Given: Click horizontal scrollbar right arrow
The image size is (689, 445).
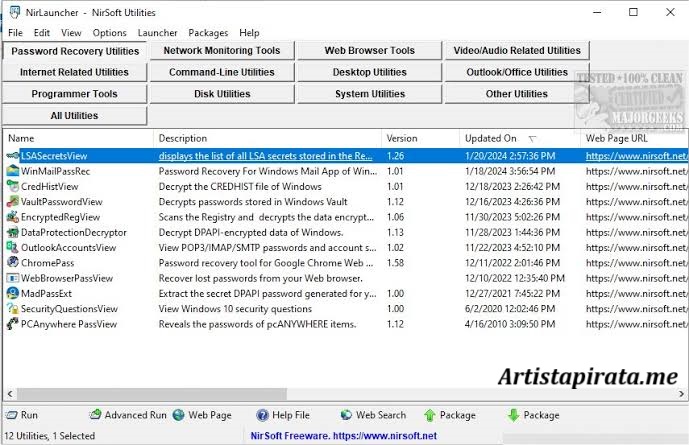Looking at the screenshot, I should 682,394.
